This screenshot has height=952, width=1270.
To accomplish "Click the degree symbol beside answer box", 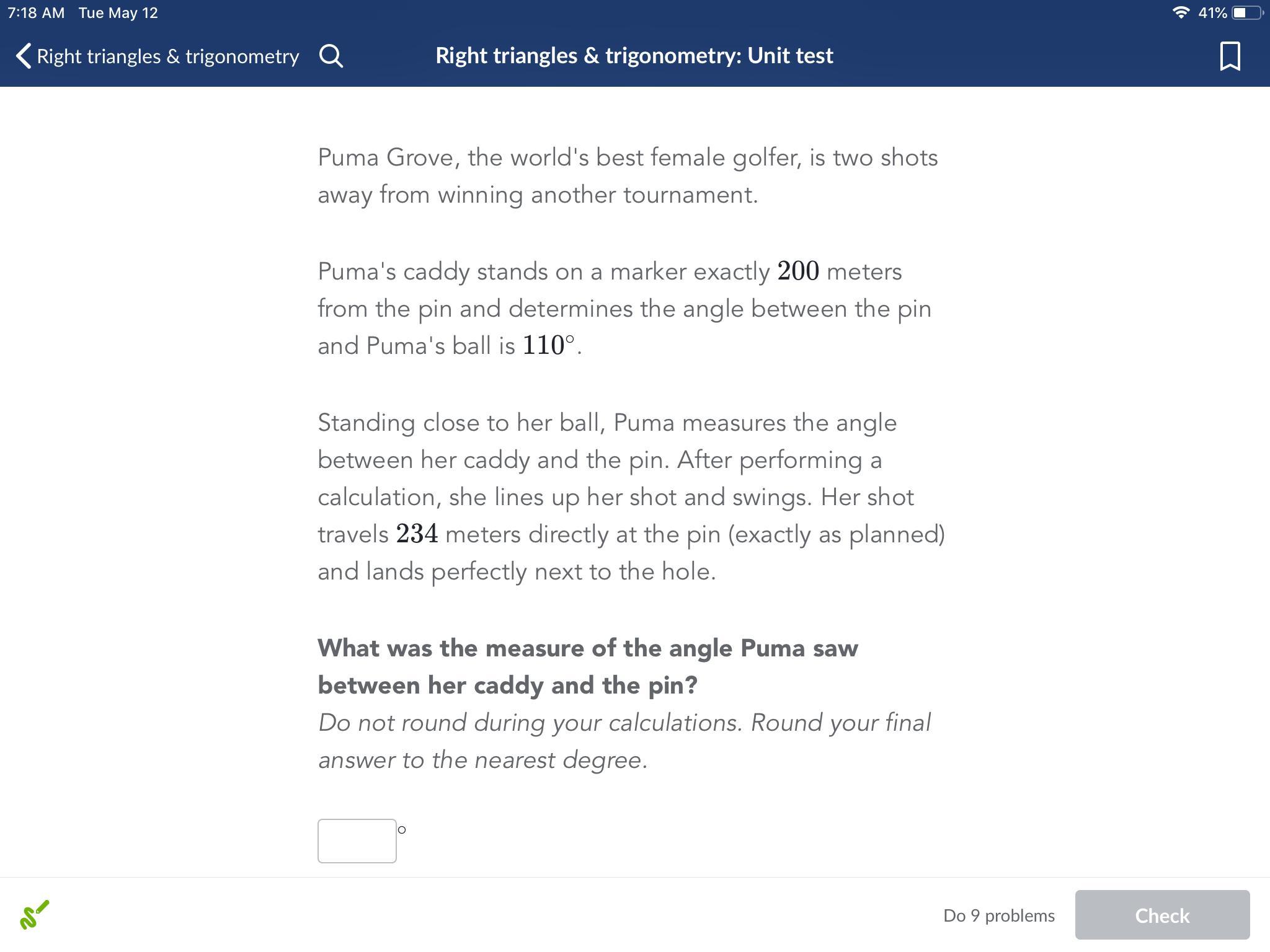I will (x=402, y=829).
